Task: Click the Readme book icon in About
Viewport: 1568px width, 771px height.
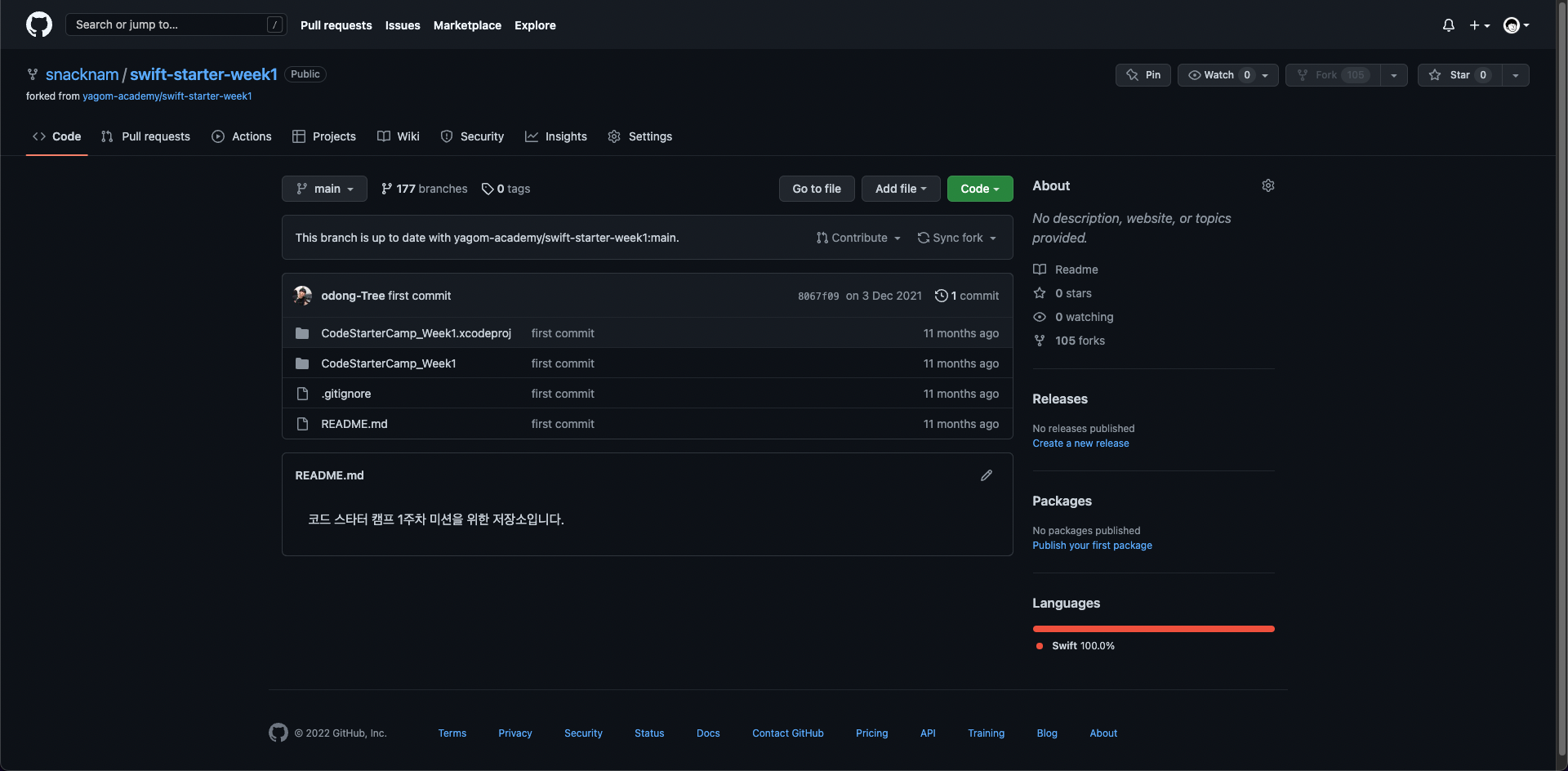Action: point(1040,270)
